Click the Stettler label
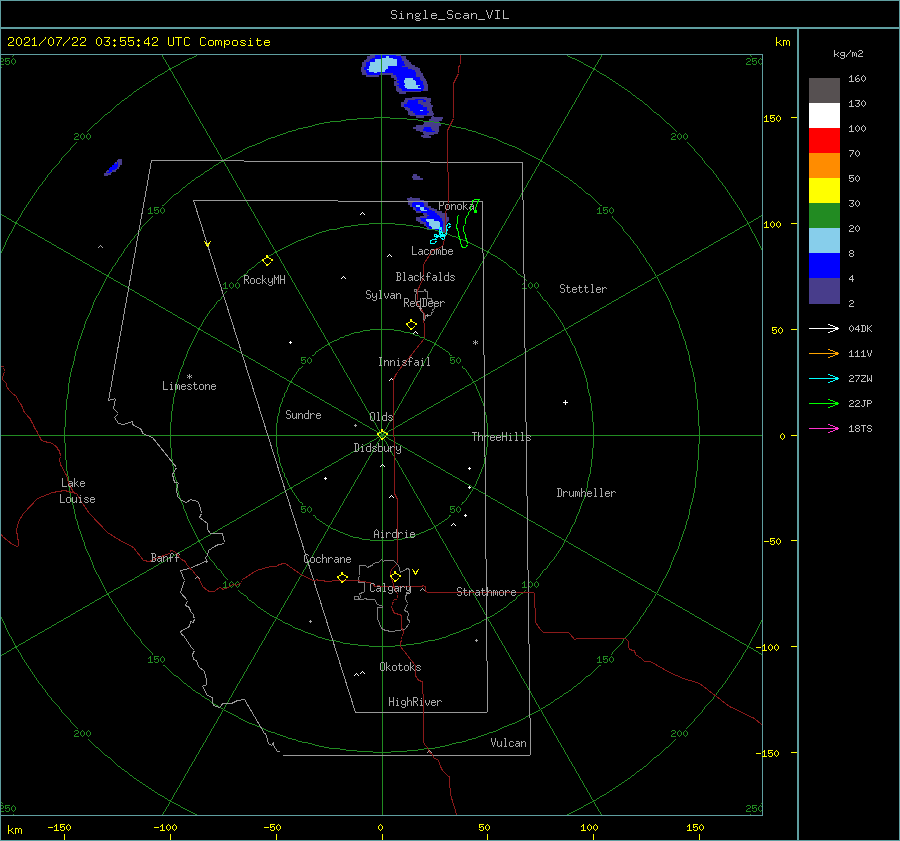900x841 pixels. pos(583,289)
